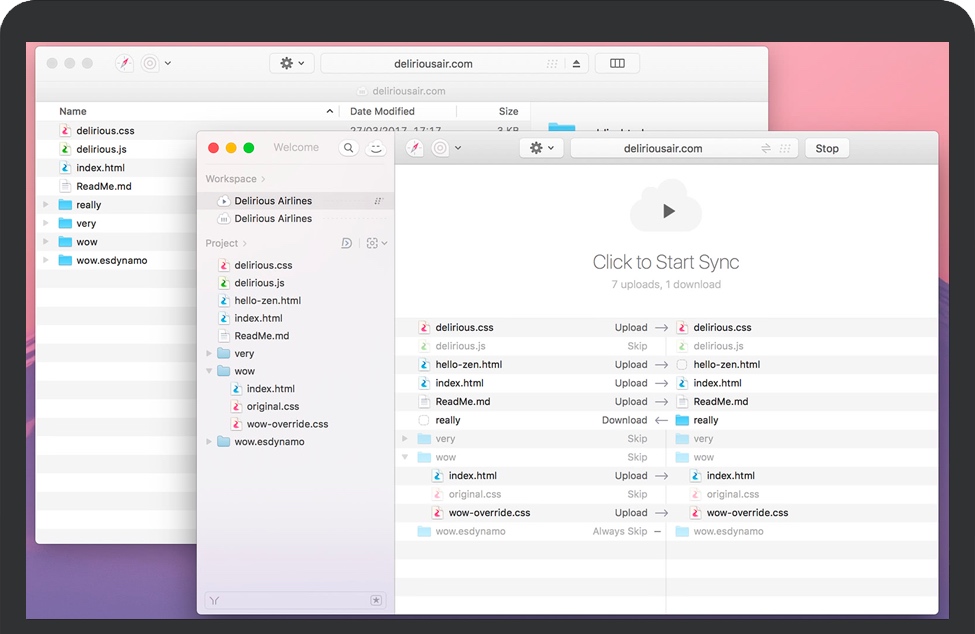Viewport: 975px width, 634px height.
Task: Click the D icon in the Project header
Action: pyautogui.click(x=346, y=243)
